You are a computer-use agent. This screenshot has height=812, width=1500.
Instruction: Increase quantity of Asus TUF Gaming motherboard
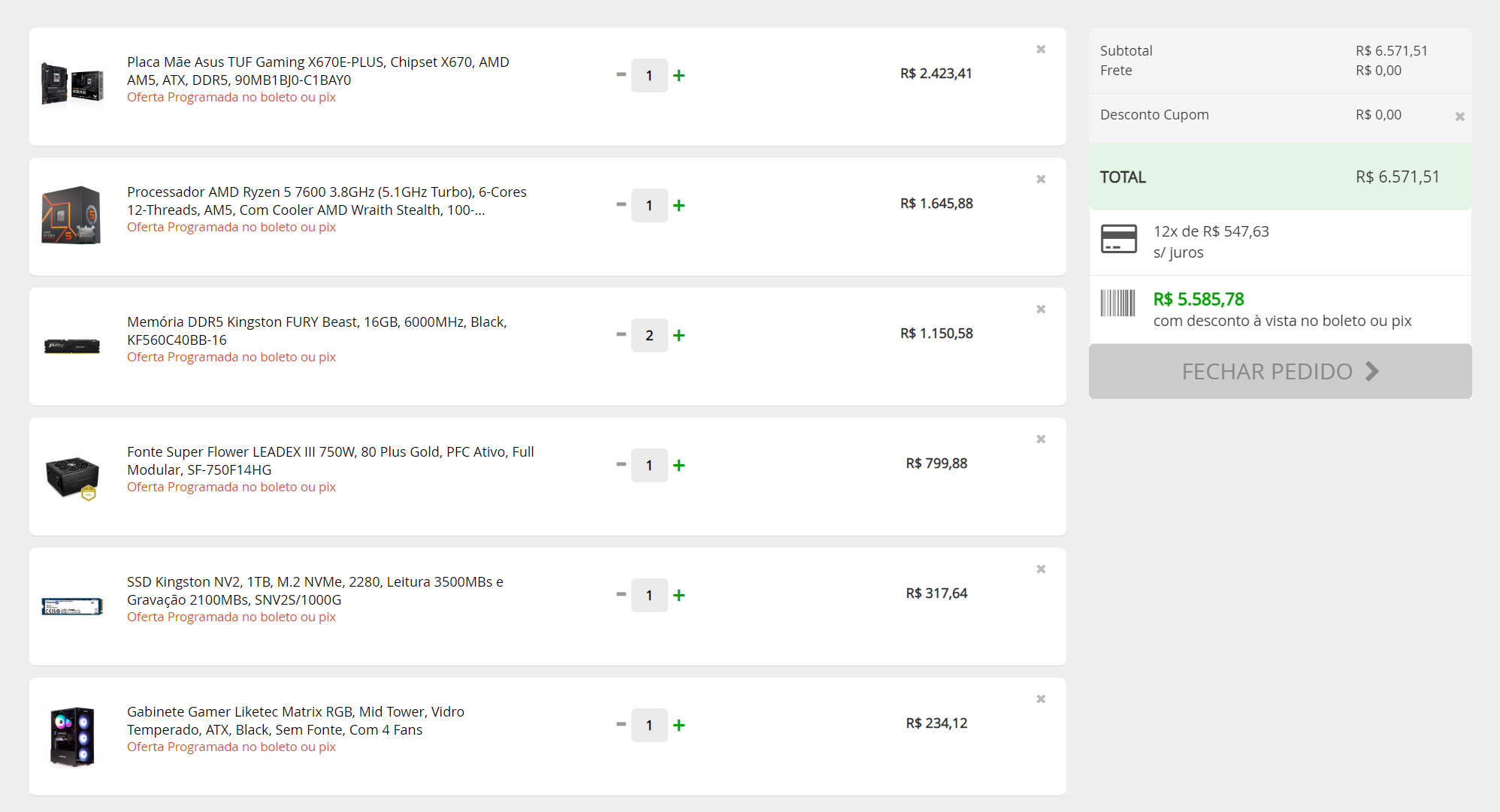[x=679, y=75]
